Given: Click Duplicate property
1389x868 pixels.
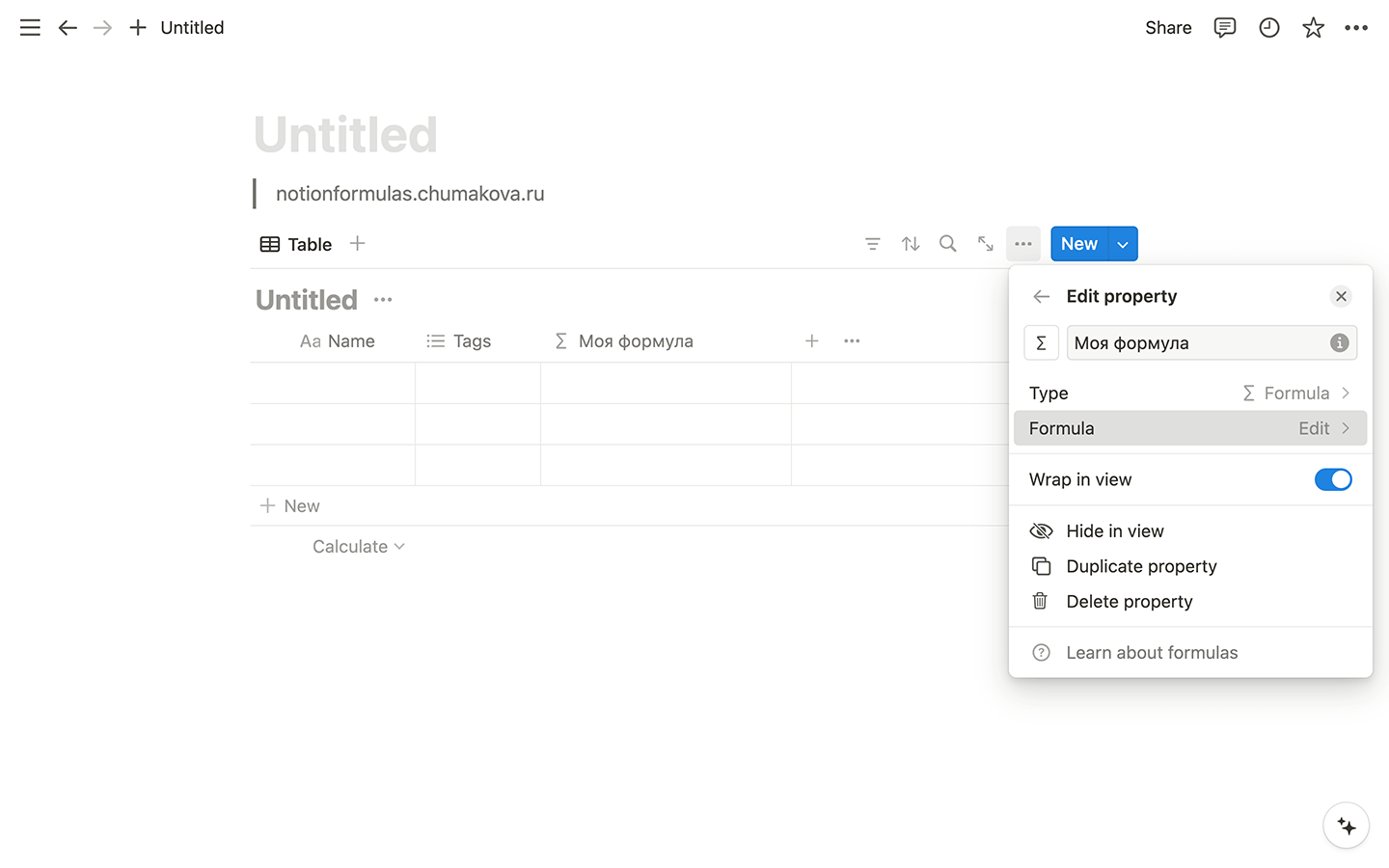Looking at the screenshot, I should point(1190,566).
